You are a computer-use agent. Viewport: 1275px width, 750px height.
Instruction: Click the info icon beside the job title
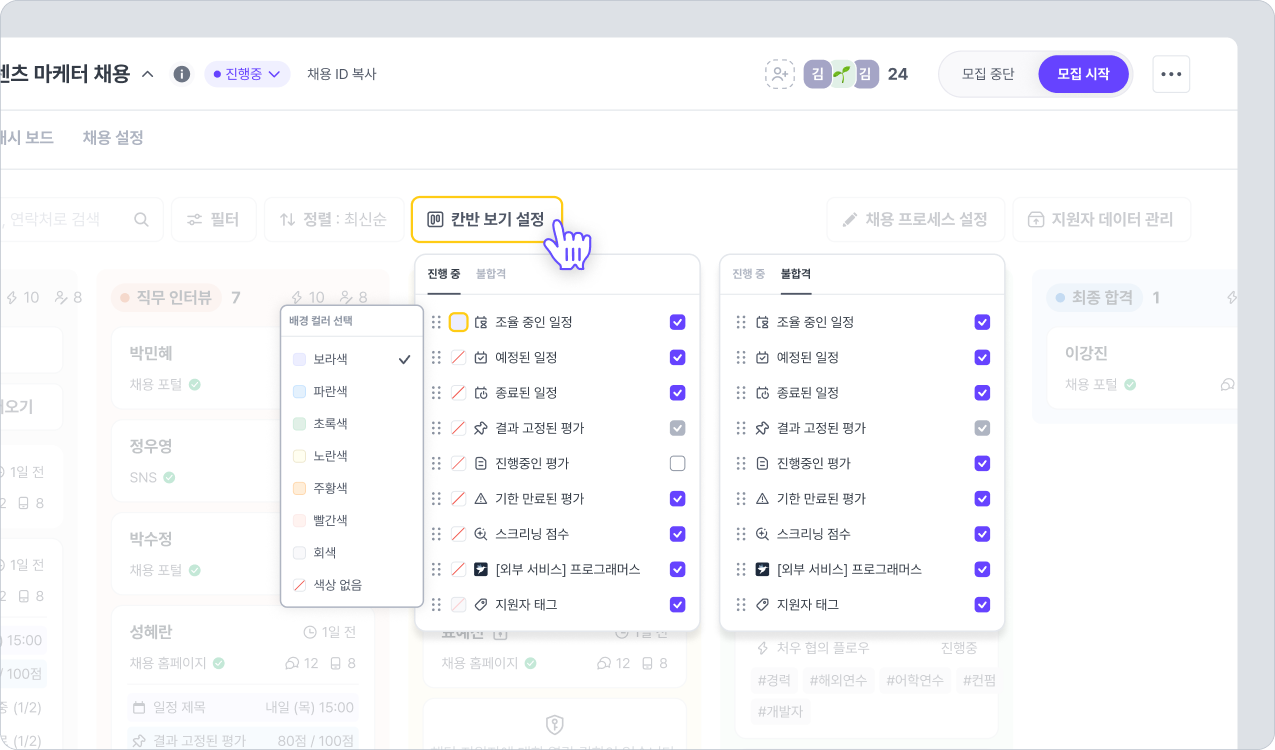pyautogui.click(x=181, y=74)
